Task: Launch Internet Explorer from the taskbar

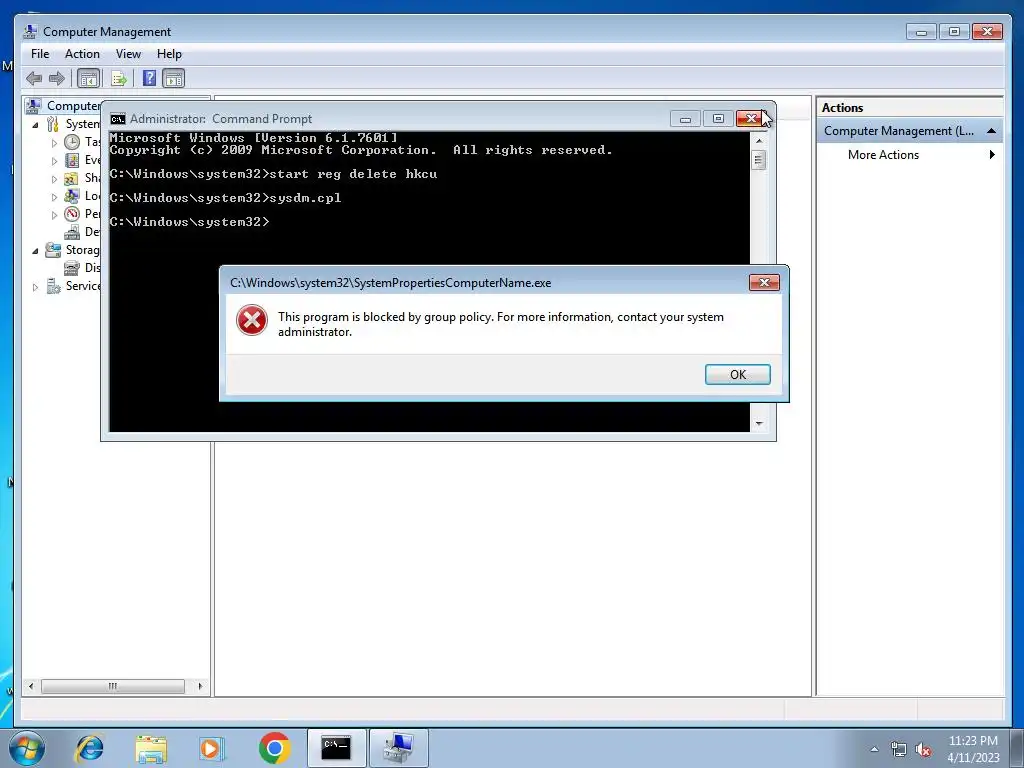Action: (89, 748)
